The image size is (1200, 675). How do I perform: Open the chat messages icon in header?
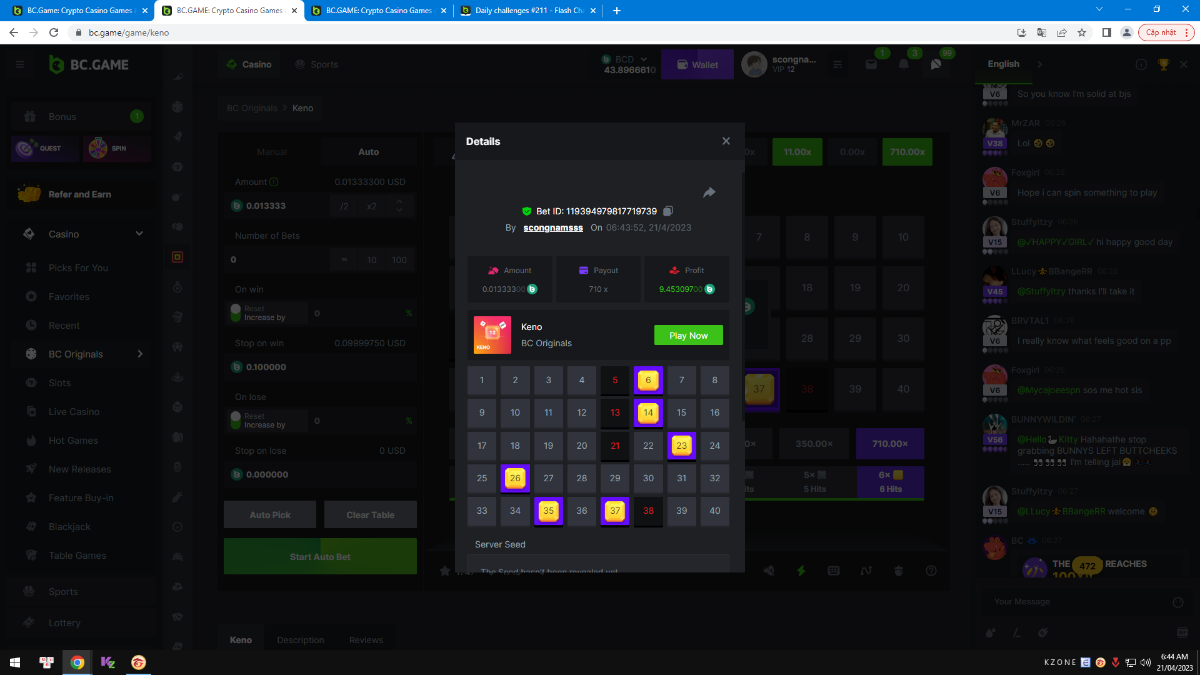click(x=936, y=65)
